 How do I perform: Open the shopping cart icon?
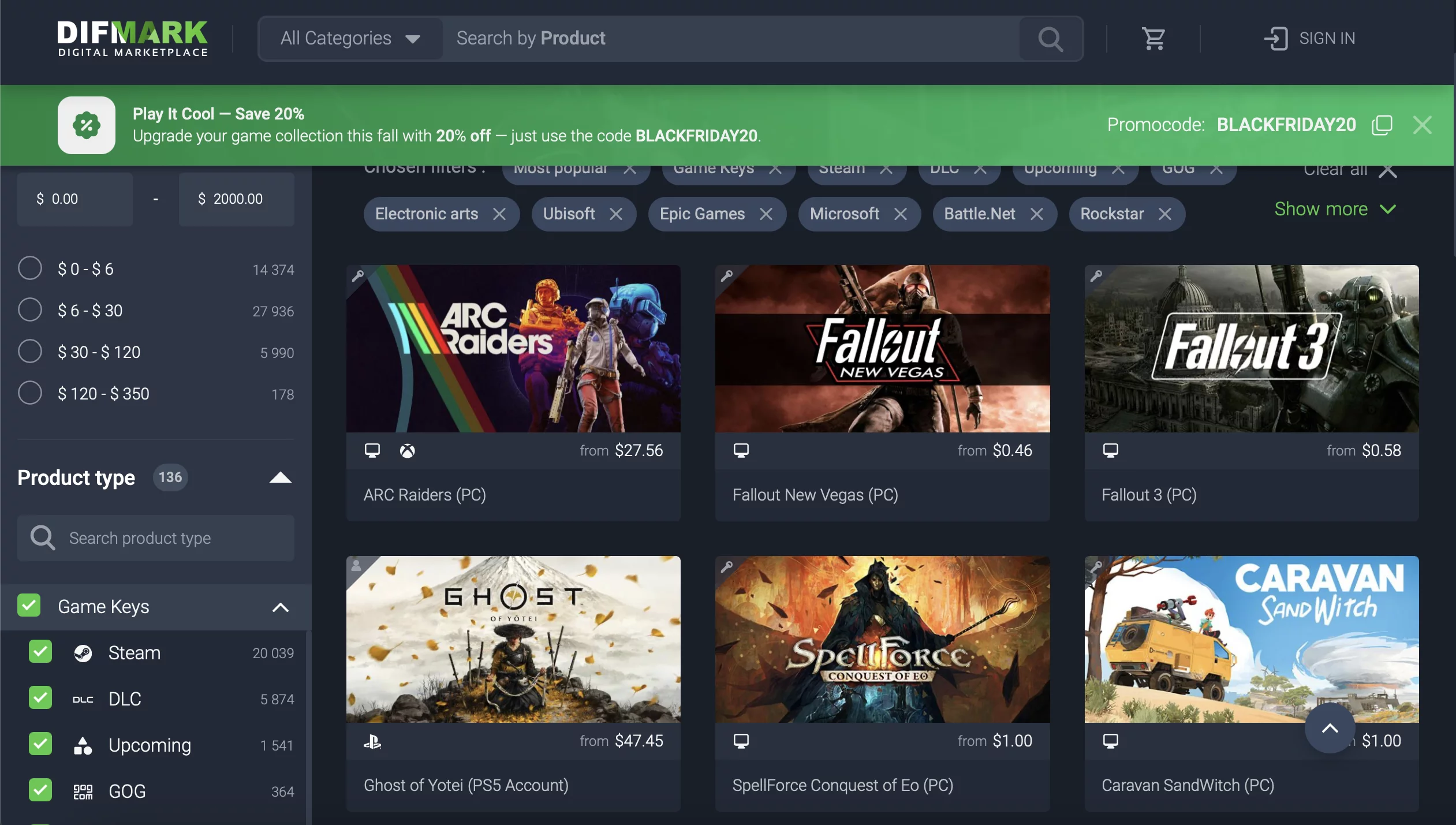(x=1153, y=39)
